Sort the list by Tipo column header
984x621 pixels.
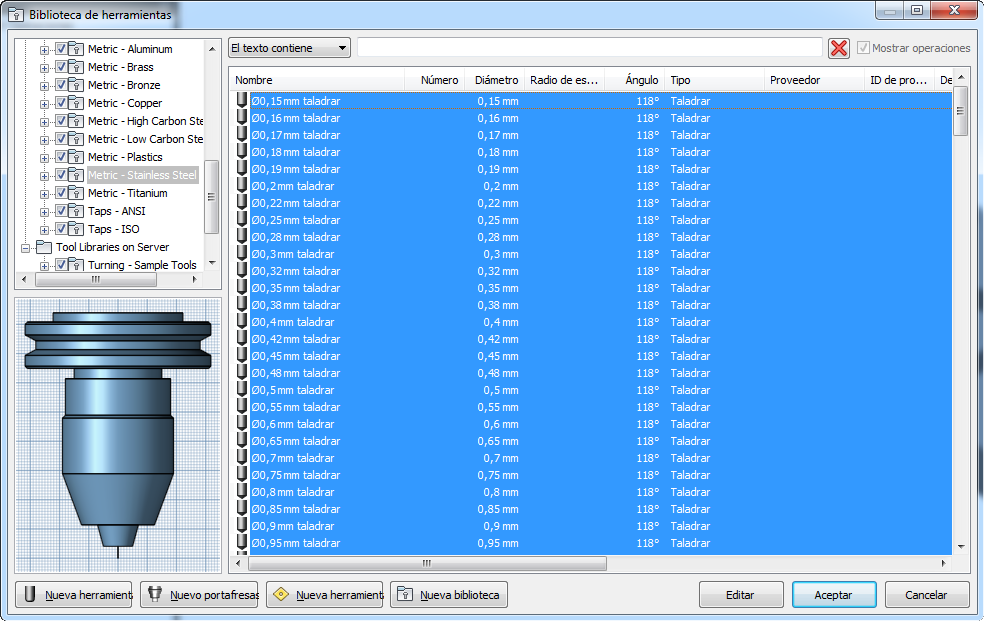pos(714,80)
